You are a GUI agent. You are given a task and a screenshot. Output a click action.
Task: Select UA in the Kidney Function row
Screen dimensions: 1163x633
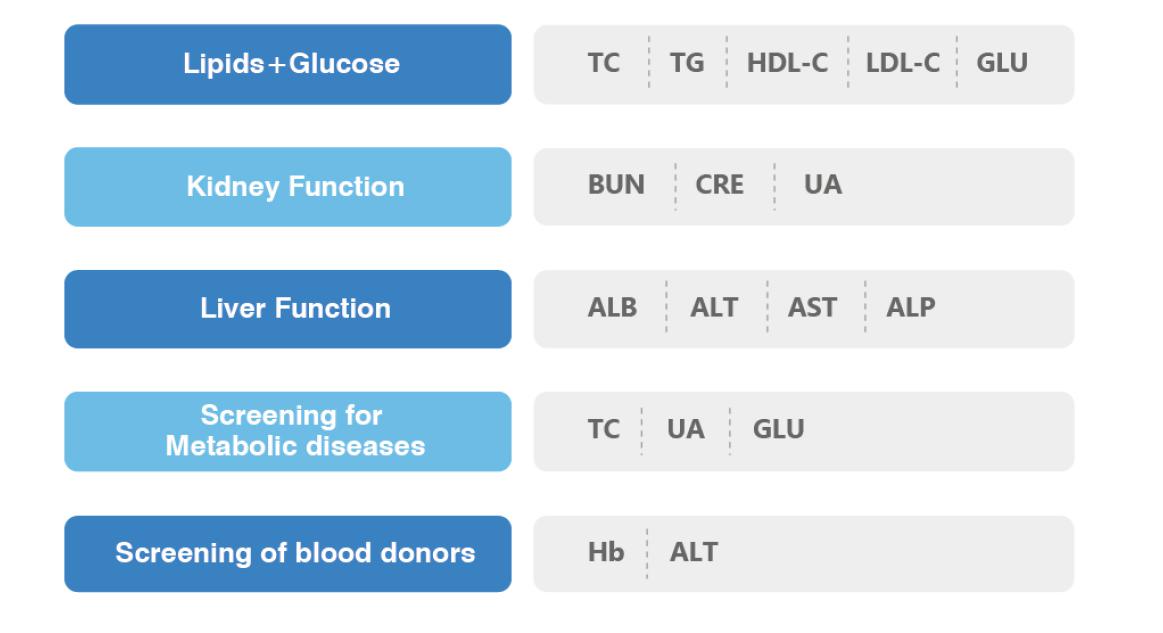(x=823, y=185)
